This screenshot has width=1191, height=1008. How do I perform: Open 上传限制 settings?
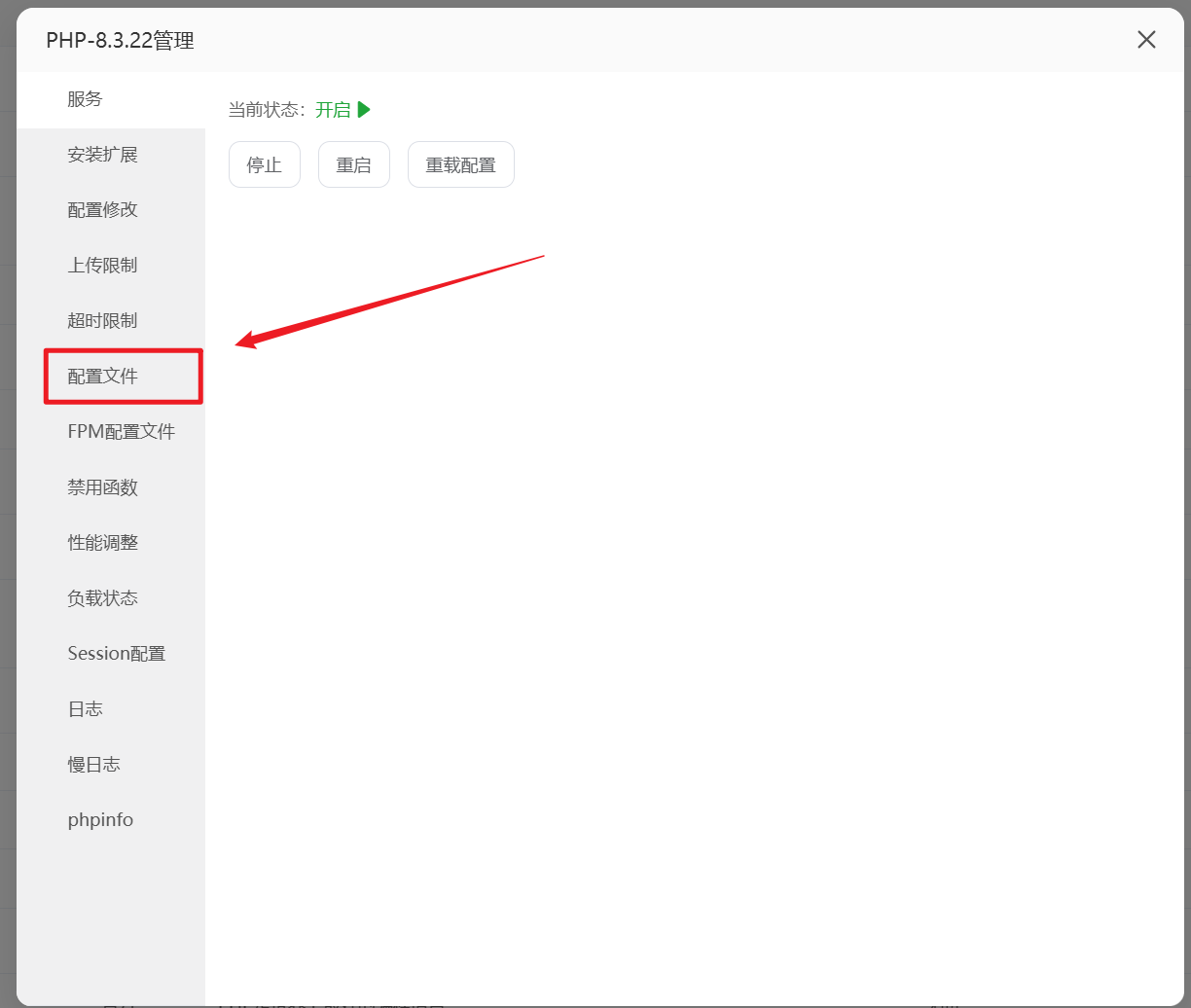[x=103, y=266]
